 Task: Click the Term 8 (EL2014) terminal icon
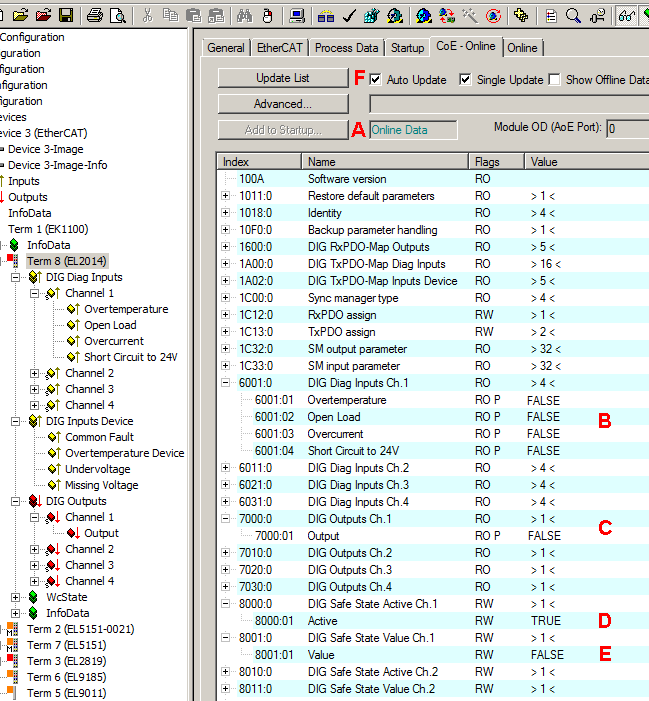(13, 261)
